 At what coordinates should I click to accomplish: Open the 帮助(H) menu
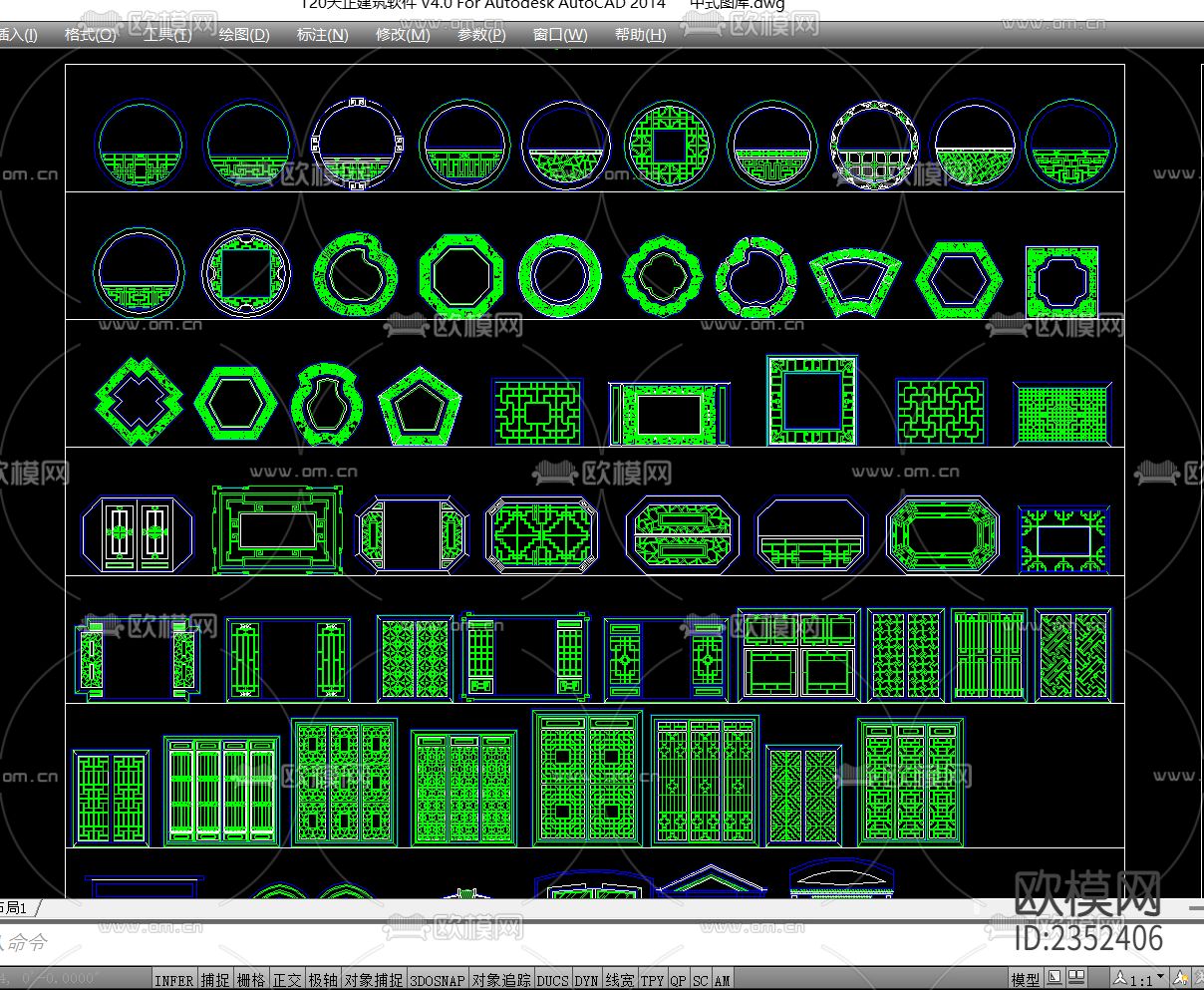coord(641,35)
